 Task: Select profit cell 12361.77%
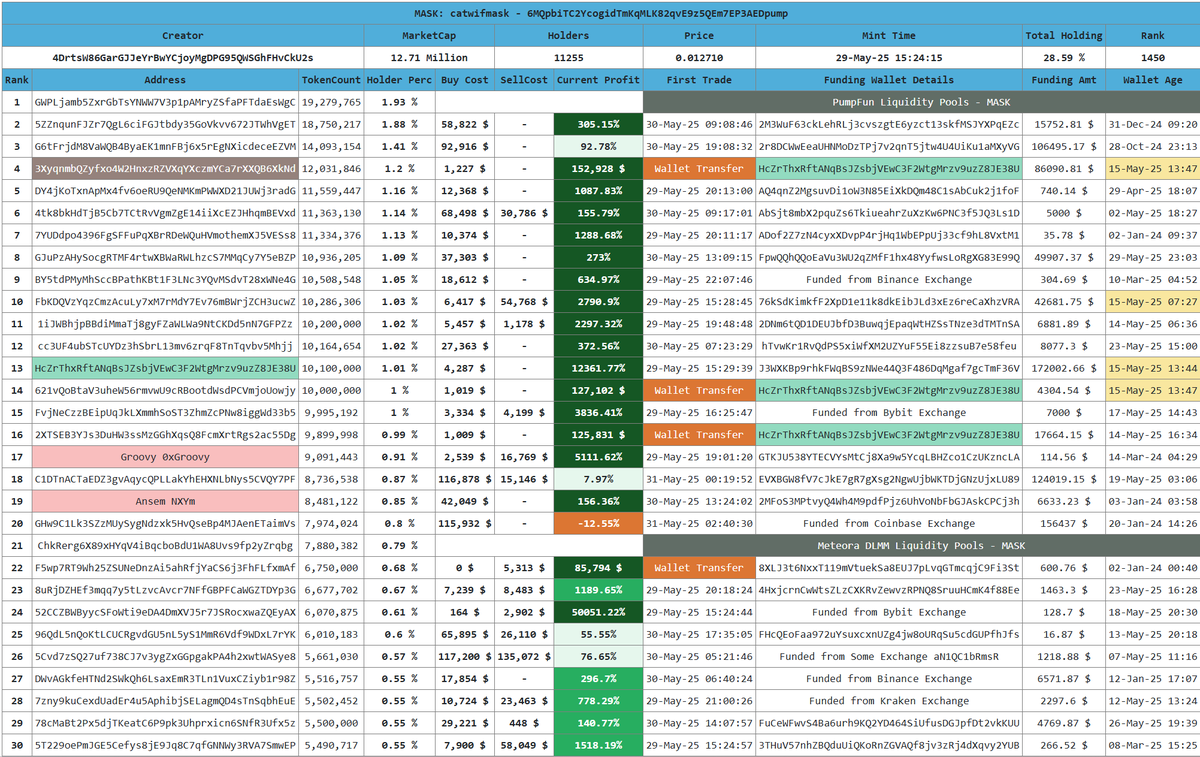point(597,368)
